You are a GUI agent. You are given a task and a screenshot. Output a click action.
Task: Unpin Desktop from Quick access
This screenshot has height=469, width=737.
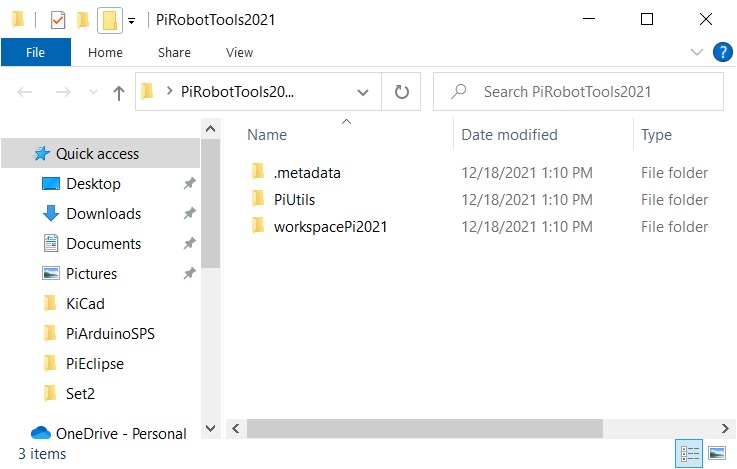click(189, 183)
